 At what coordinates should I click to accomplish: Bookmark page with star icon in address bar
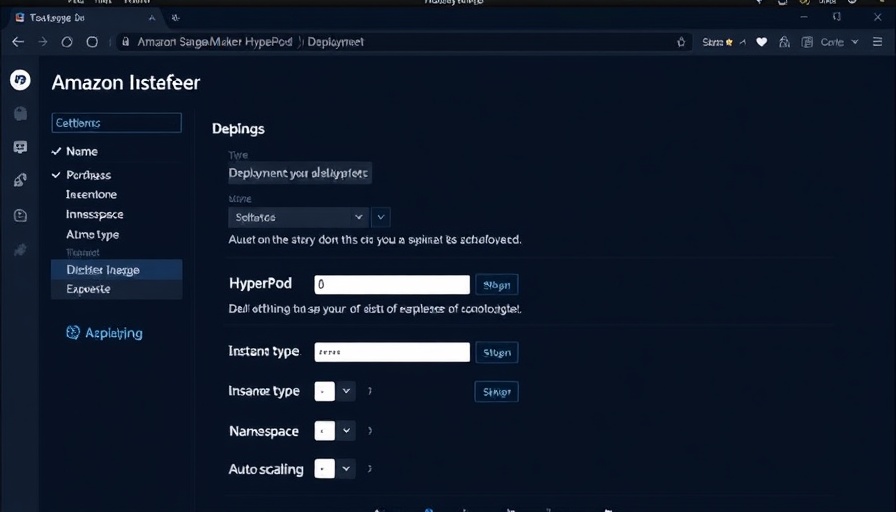coord(681,42)
